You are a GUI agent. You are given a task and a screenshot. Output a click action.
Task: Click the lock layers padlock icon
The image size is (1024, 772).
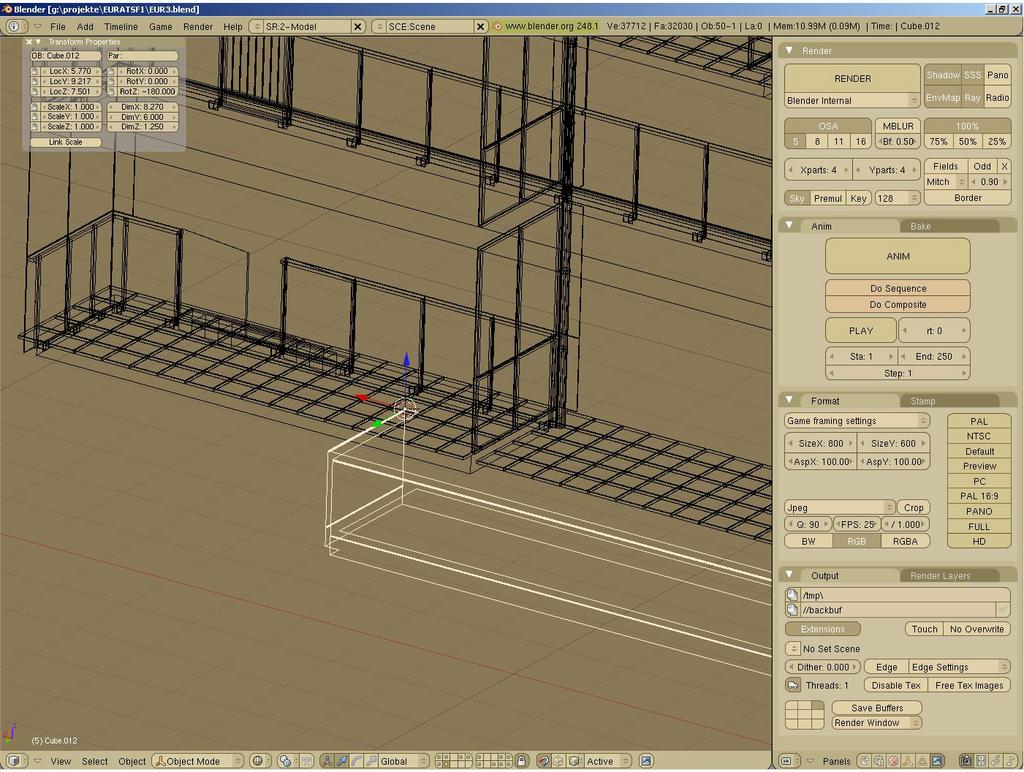(521, 761)
